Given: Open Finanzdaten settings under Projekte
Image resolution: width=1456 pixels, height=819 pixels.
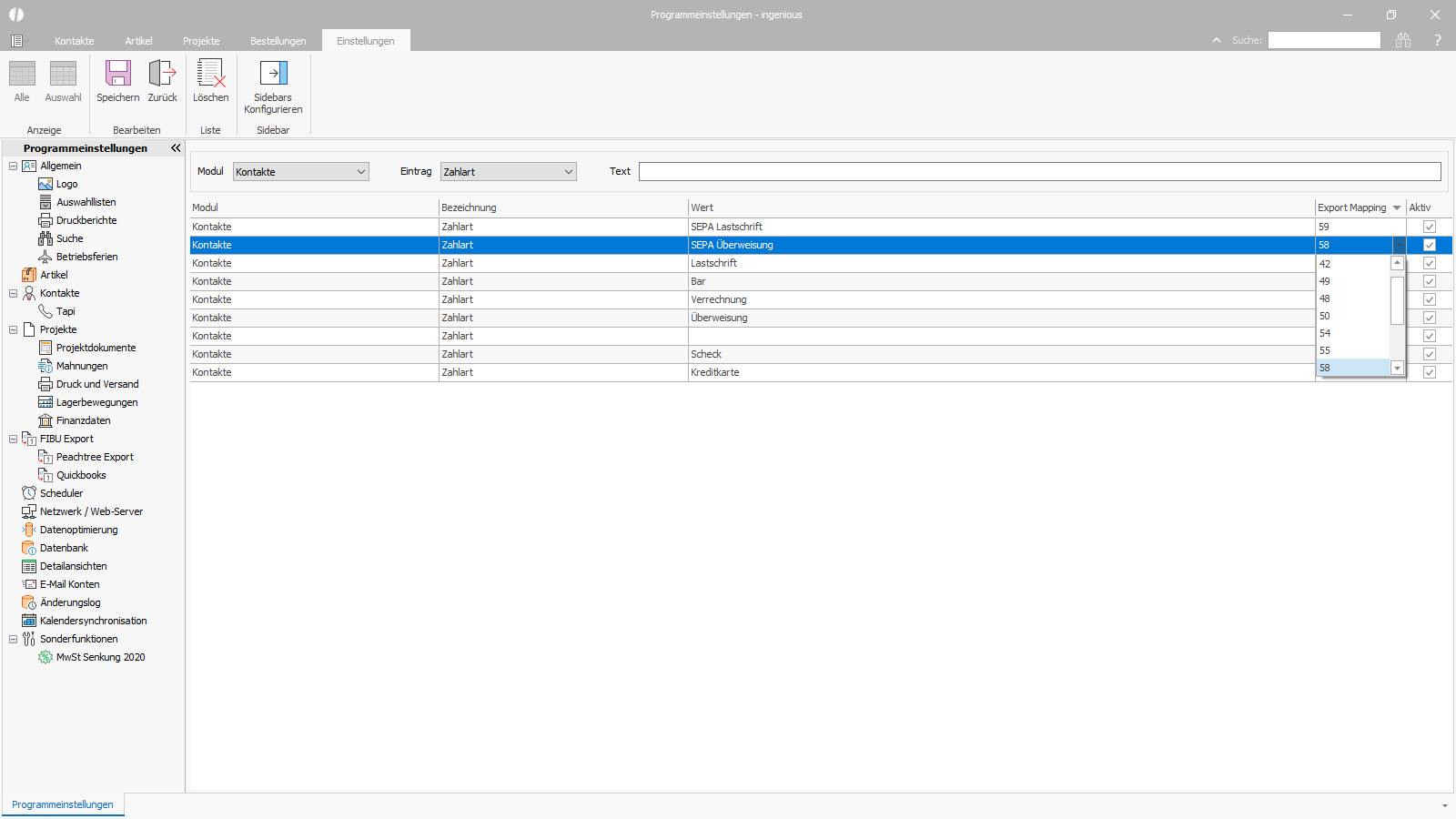Looking at the screenshot, I should point(83,420).
